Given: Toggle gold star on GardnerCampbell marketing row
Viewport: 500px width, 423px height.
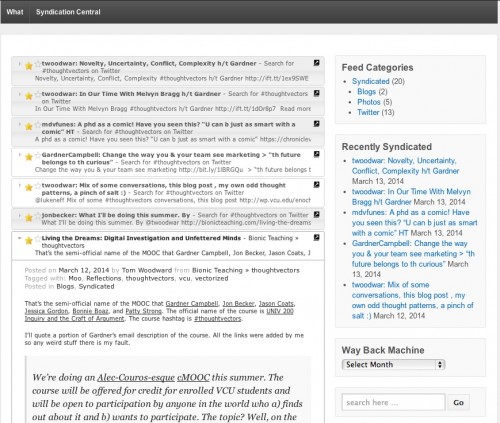Looking at the screenshot, I should [29, 157].
